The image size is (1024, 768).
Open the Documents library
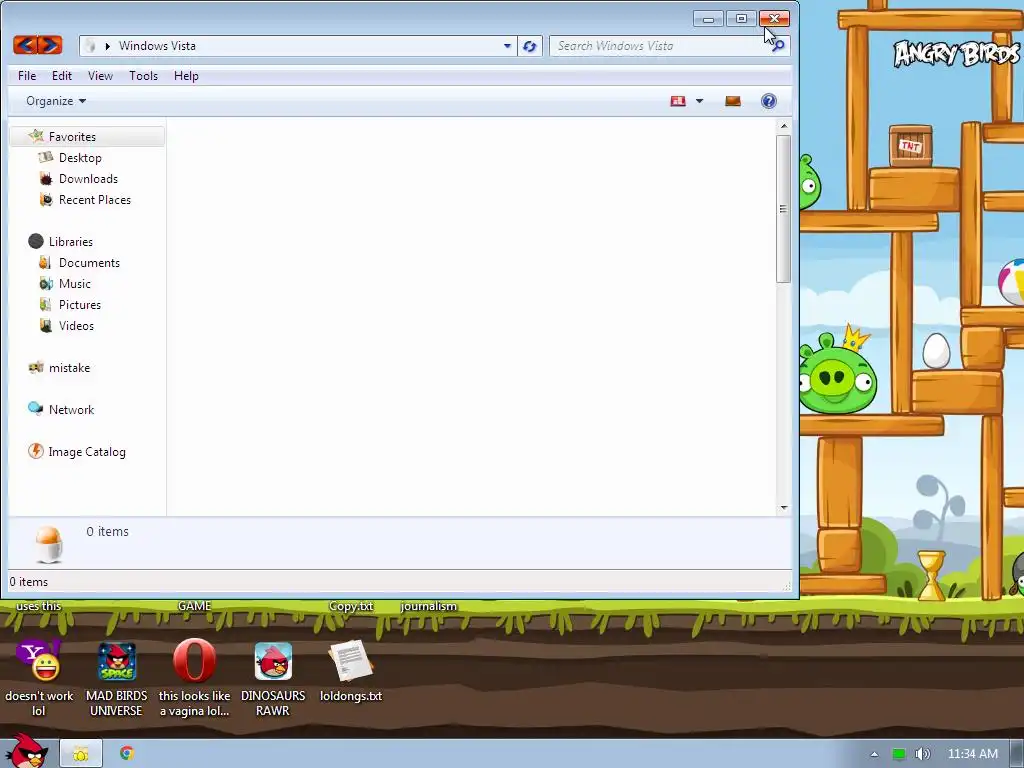[89, 263]
